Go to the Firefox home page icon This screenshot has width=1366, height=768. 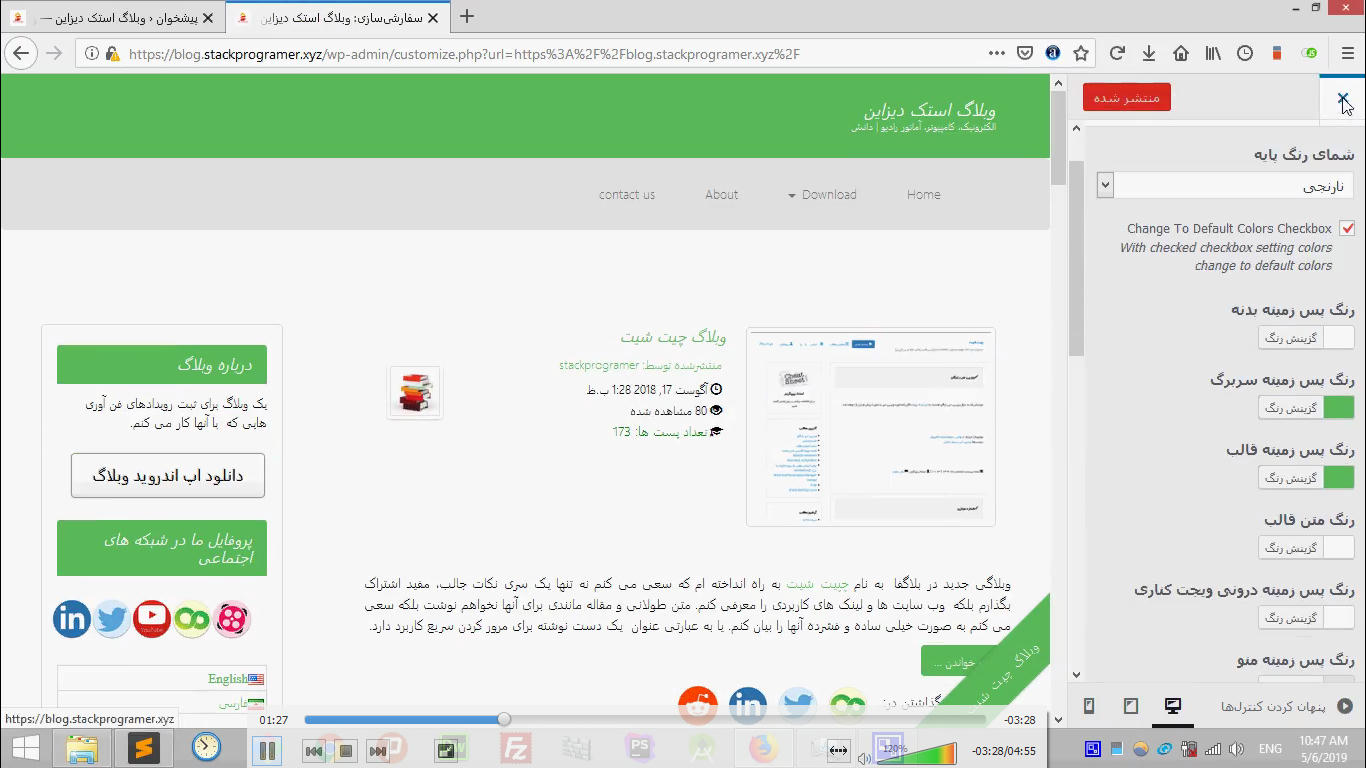point(1181,54)
